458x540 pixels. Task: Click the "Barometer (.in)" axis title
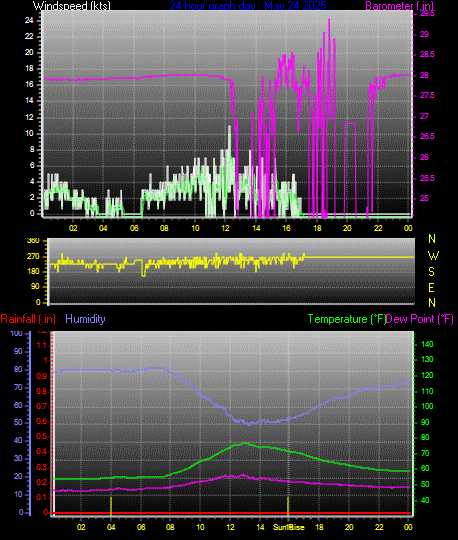coord(399,6)
